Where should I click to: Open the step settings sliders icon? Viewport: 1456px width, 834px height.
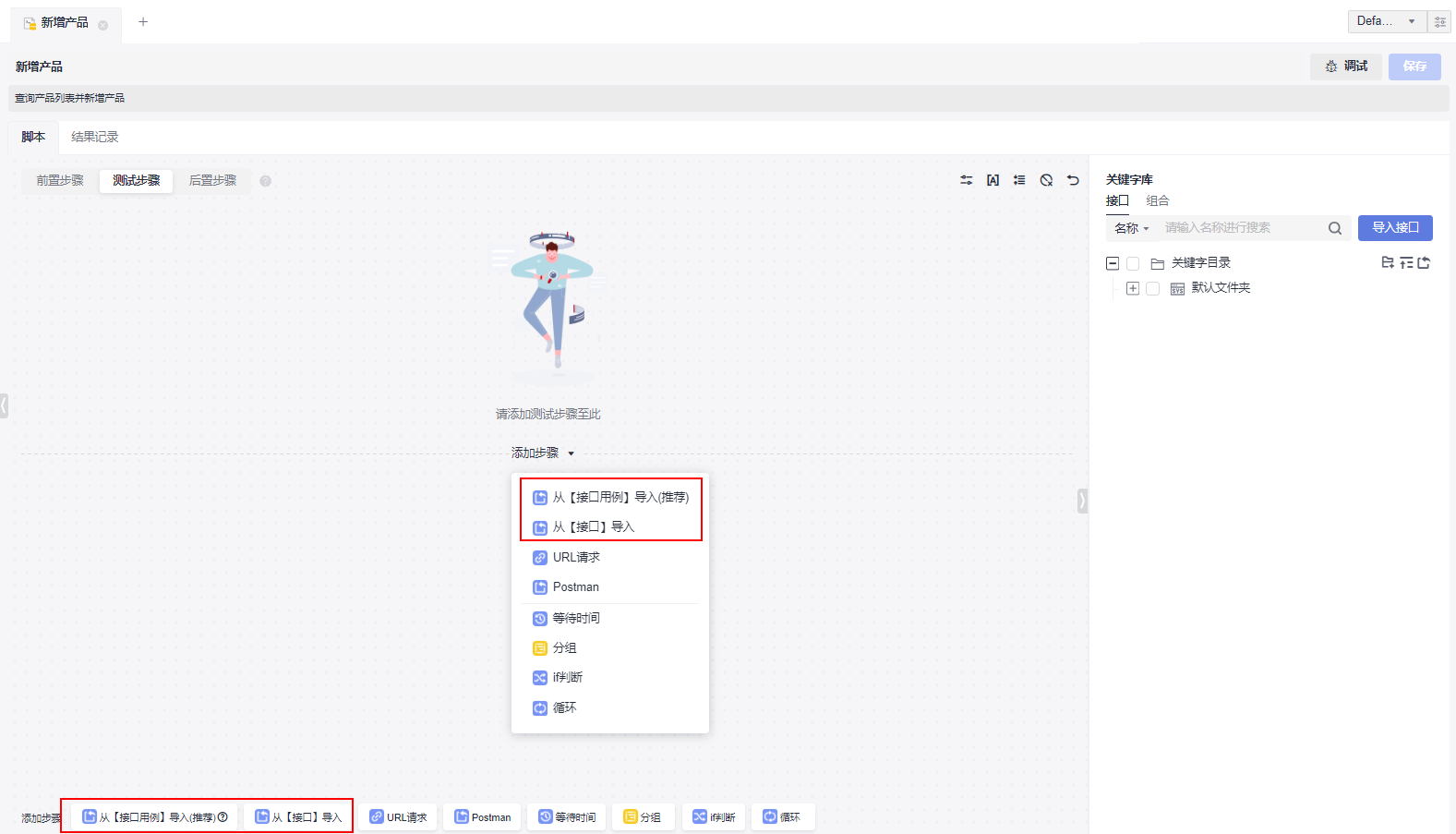click(x=966, y=180)
